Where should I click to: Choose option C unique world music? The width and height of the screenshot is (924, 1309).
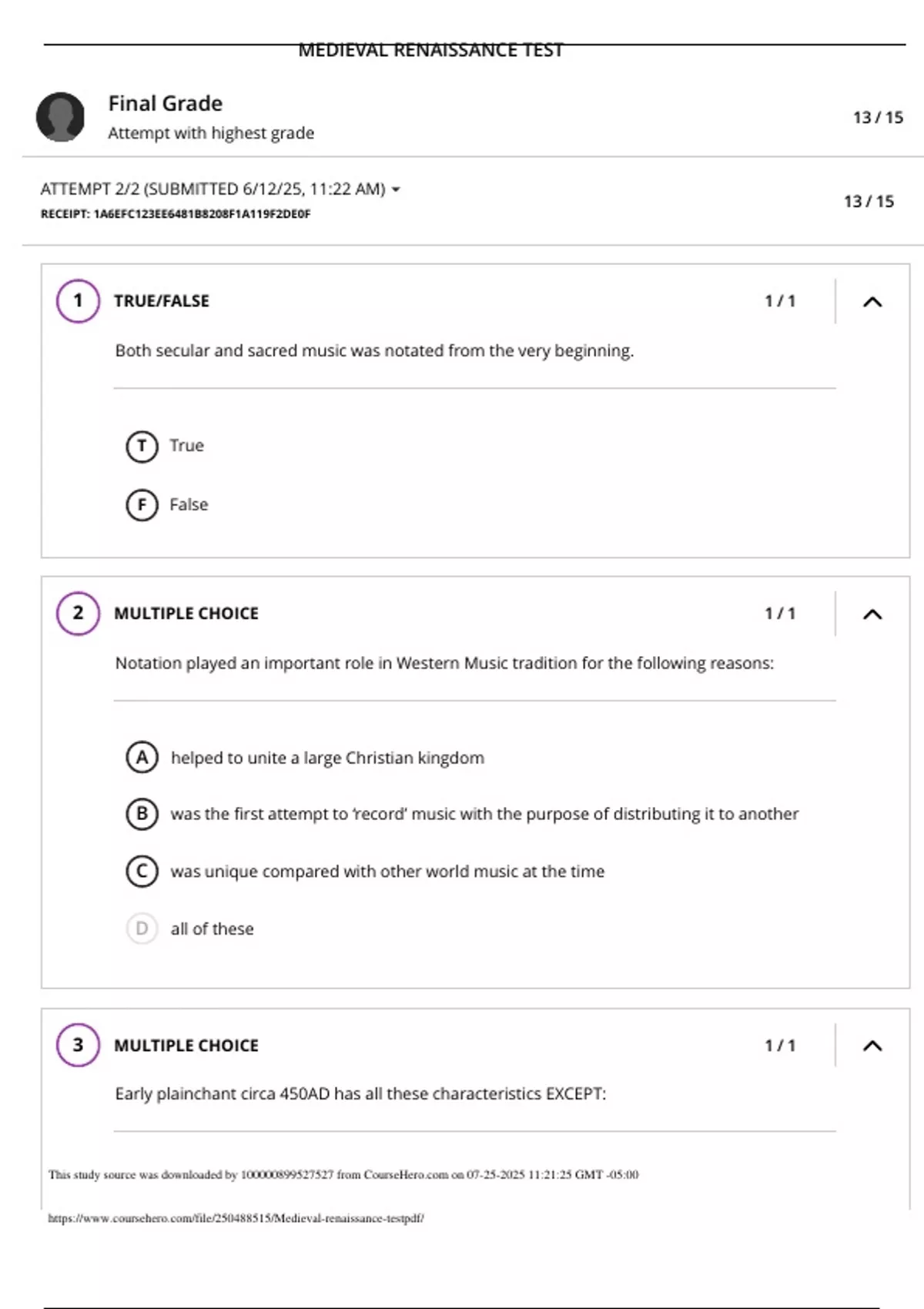pos(142,872)
